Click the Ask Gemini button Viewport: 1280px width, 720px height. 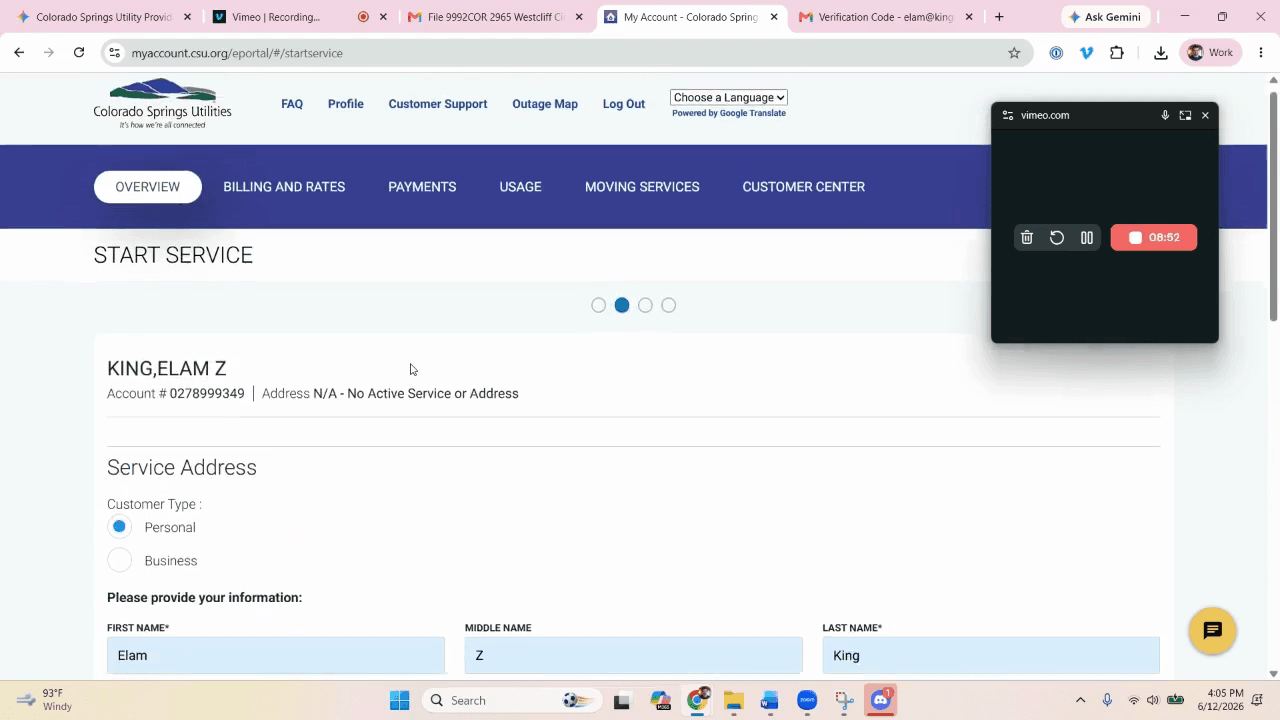[1105, 17]
